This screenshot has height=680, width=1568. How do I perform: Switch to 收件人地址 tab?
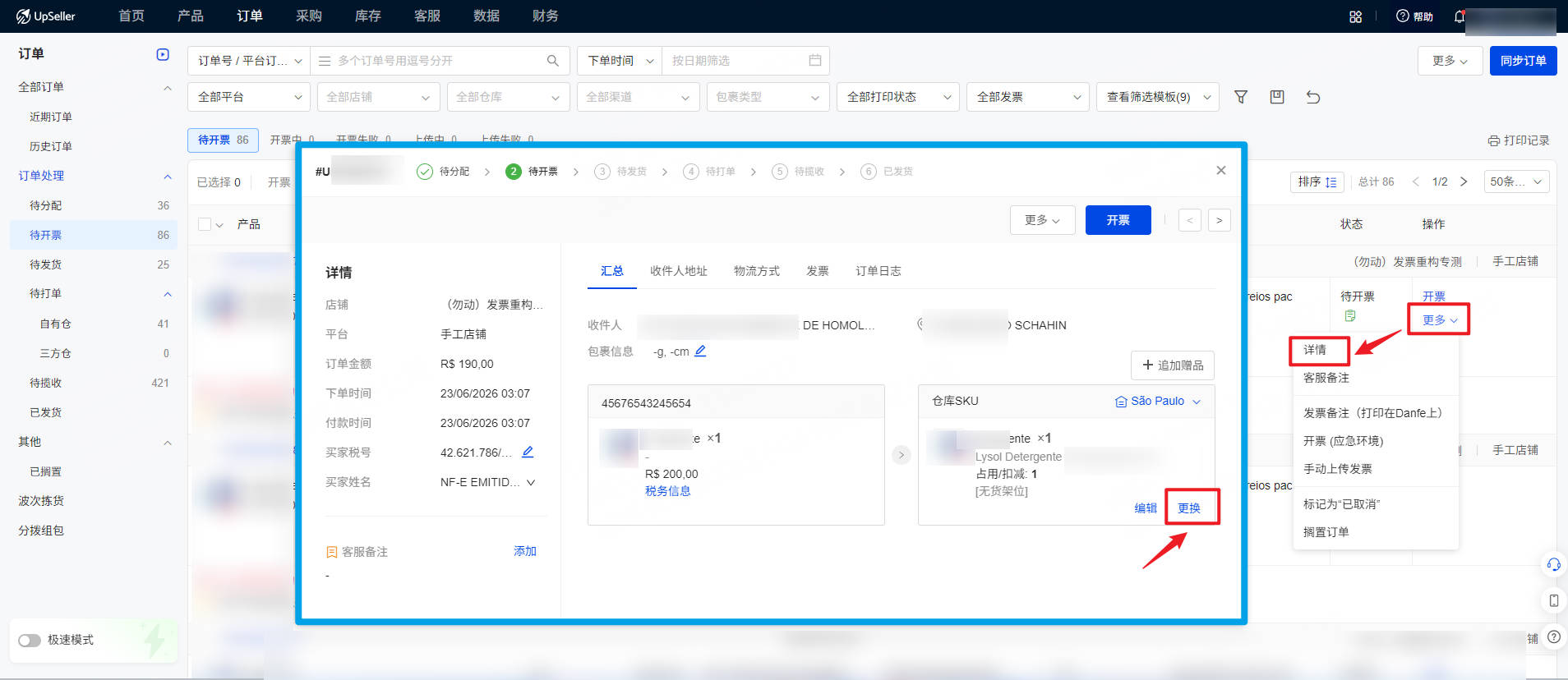tap(679, 271)
